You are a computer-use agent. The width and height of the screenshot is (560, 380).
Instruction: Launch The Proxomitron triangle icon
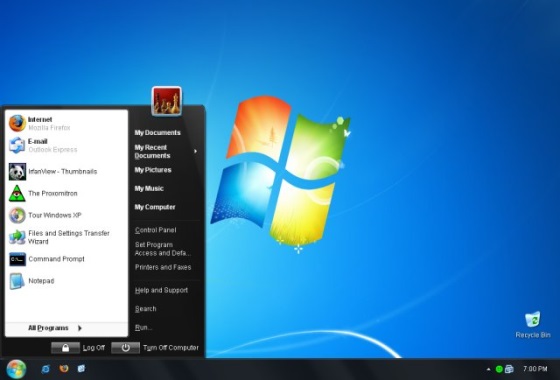tap(17, 193)
